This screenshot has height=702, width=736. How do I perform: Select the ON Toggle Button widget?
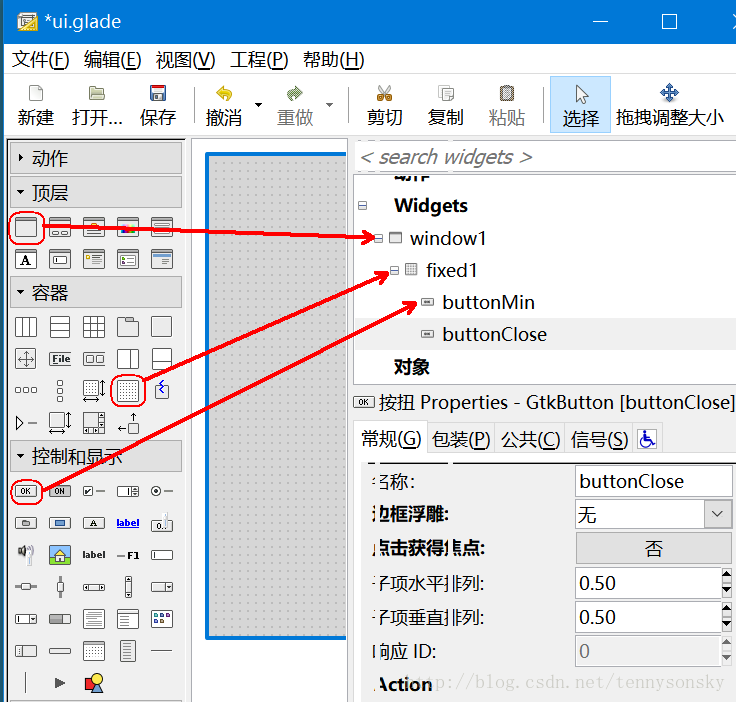click(x=60, y=491)
